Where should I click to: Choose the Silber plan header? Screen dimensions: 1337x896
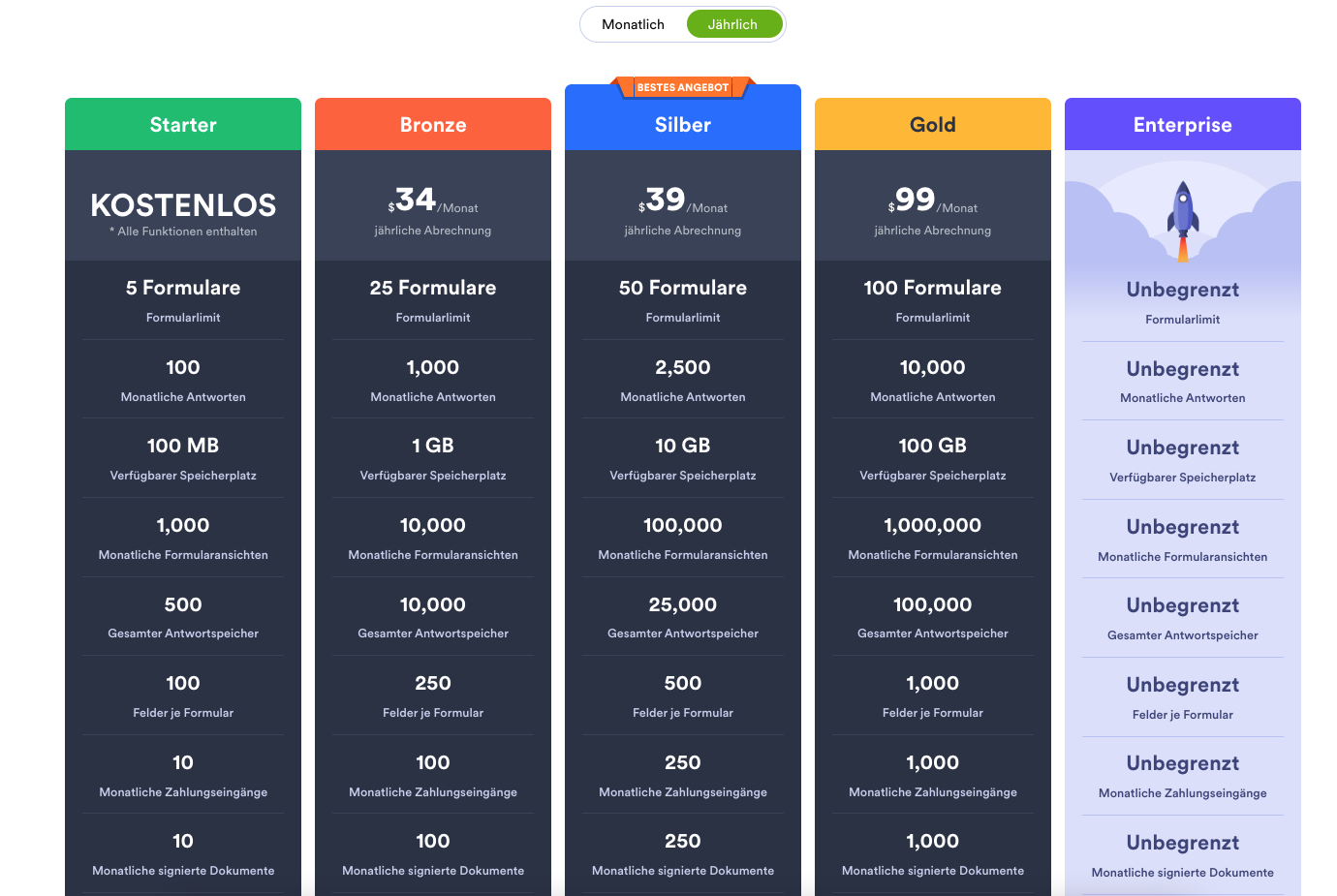(x=683, y=125)
